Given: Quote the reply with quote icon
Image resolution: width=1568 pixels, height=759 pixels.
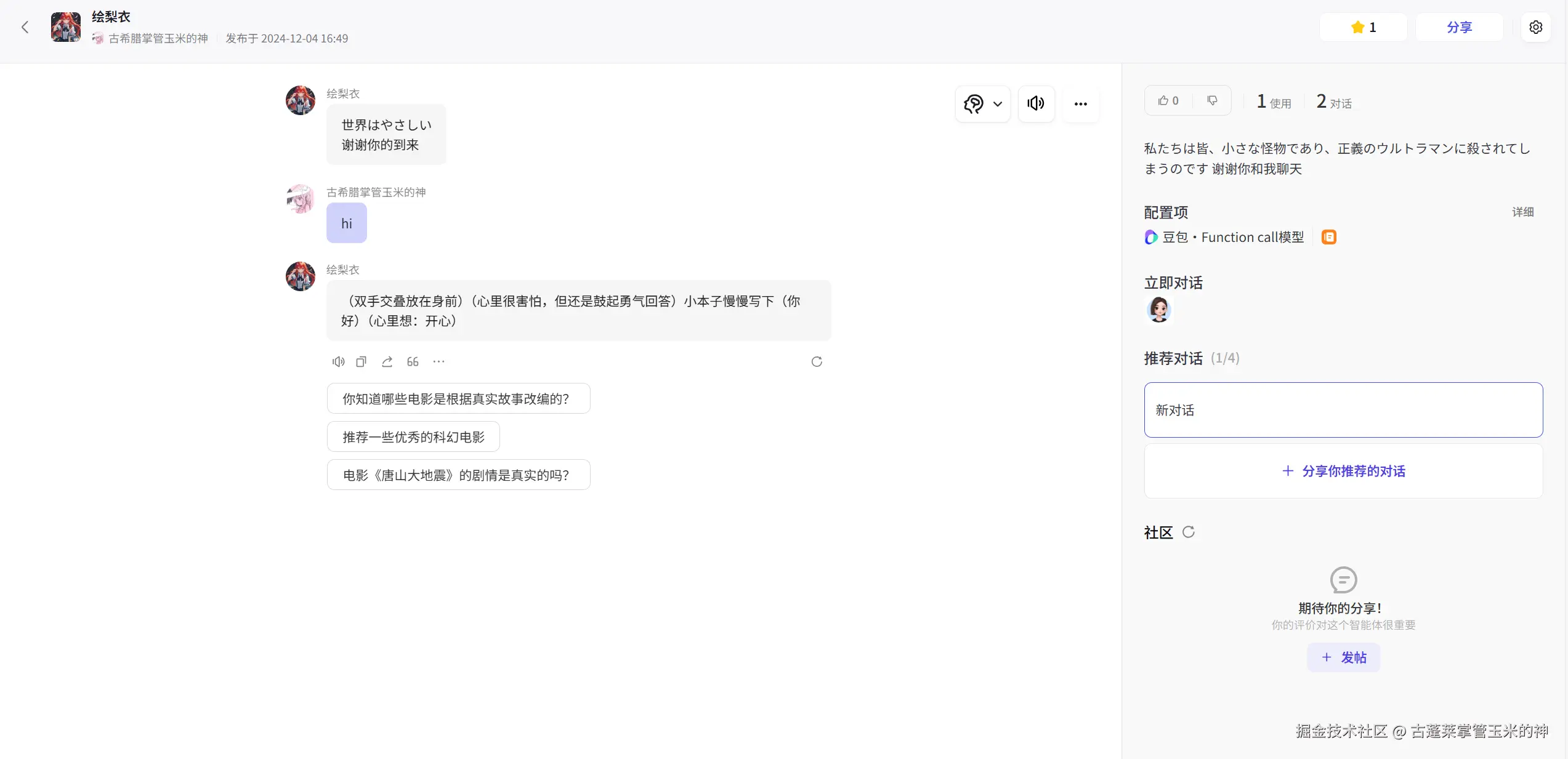Looking at the screenshot, I should (413, 361).
